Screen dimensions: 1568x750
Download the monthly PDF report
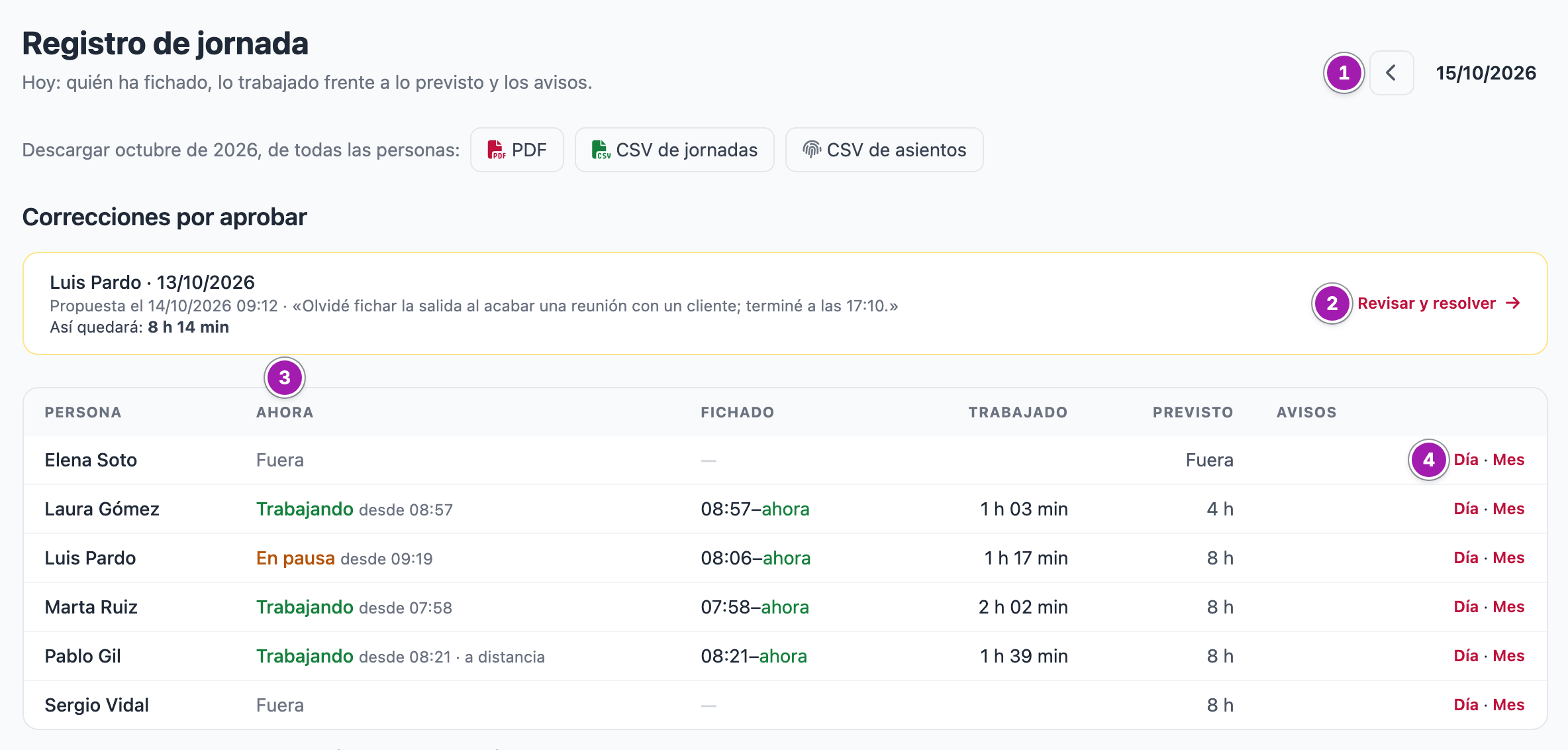point(517,150)
